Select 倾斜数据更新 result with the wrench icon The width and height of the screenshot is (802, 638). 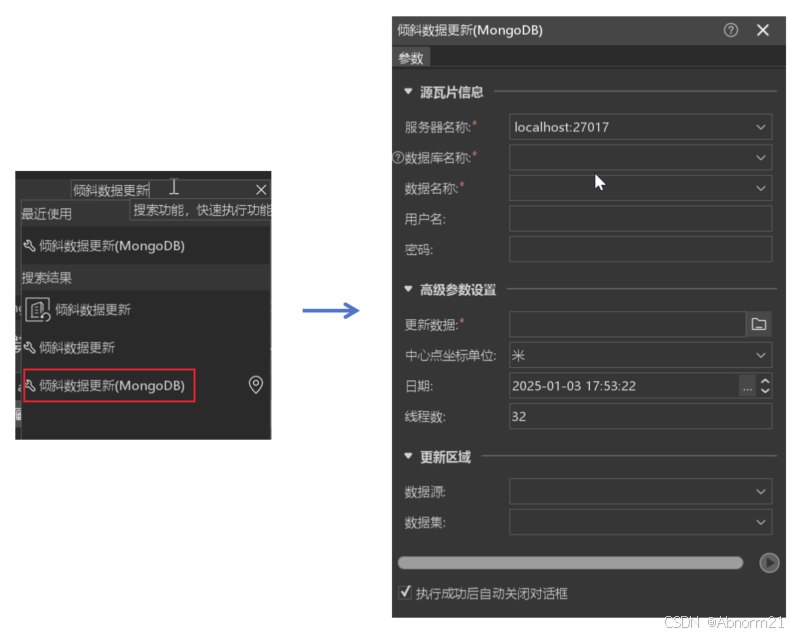69,348
